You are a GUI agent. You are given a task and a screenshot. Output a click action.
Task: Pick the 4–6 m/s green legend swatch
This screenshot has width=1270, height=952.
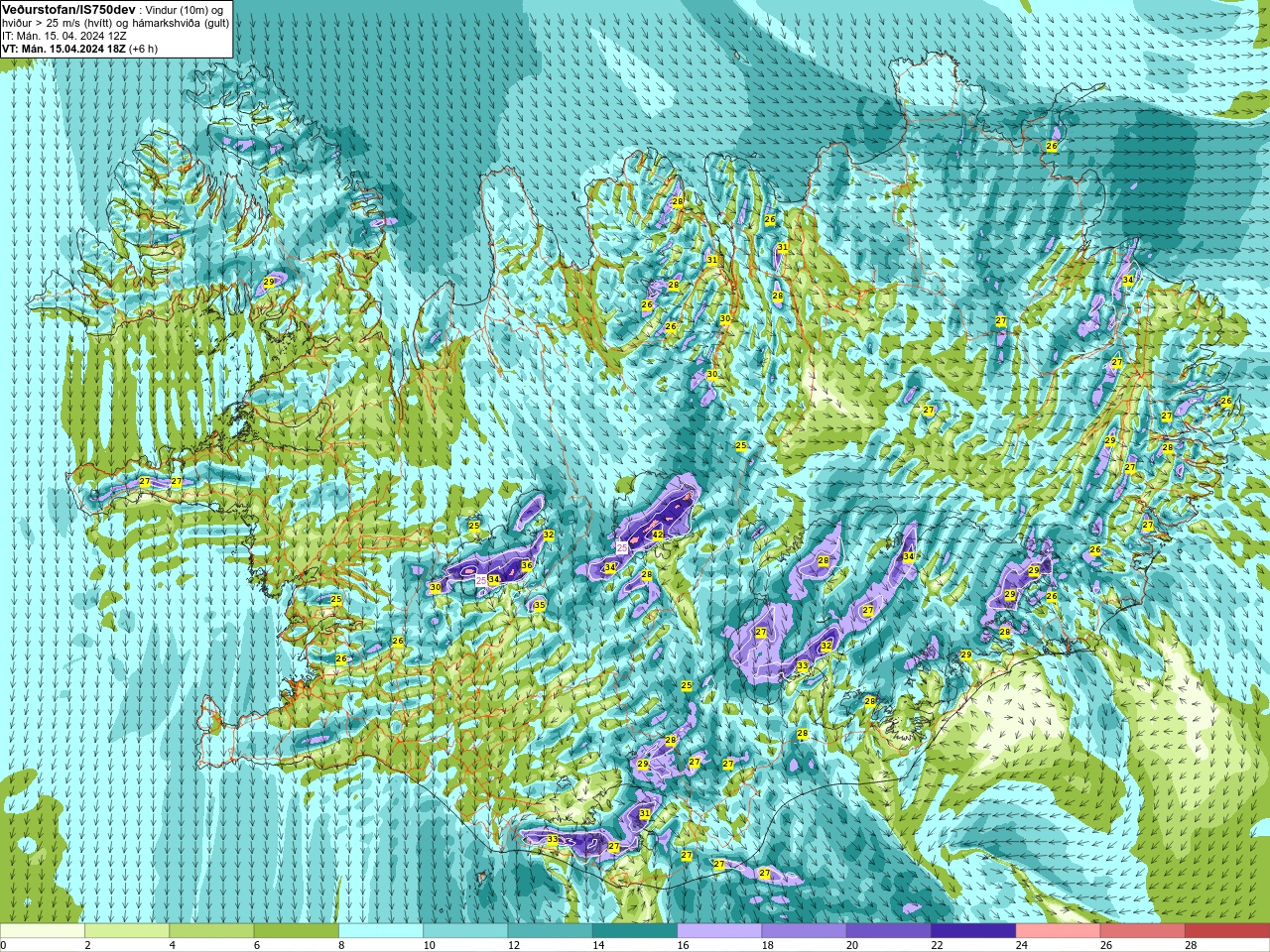click(211, 931)
